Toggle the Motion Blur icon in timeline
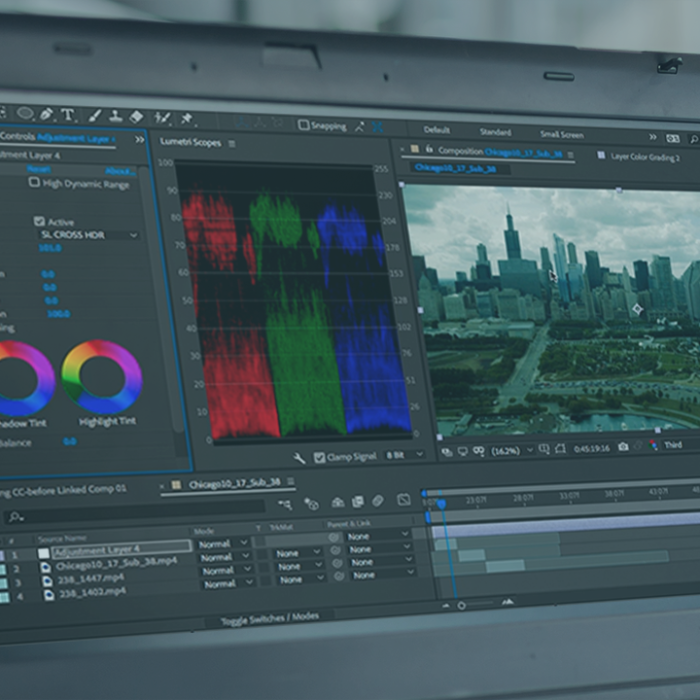The width and height of the screenshot is (700, 700). [378, 501]
